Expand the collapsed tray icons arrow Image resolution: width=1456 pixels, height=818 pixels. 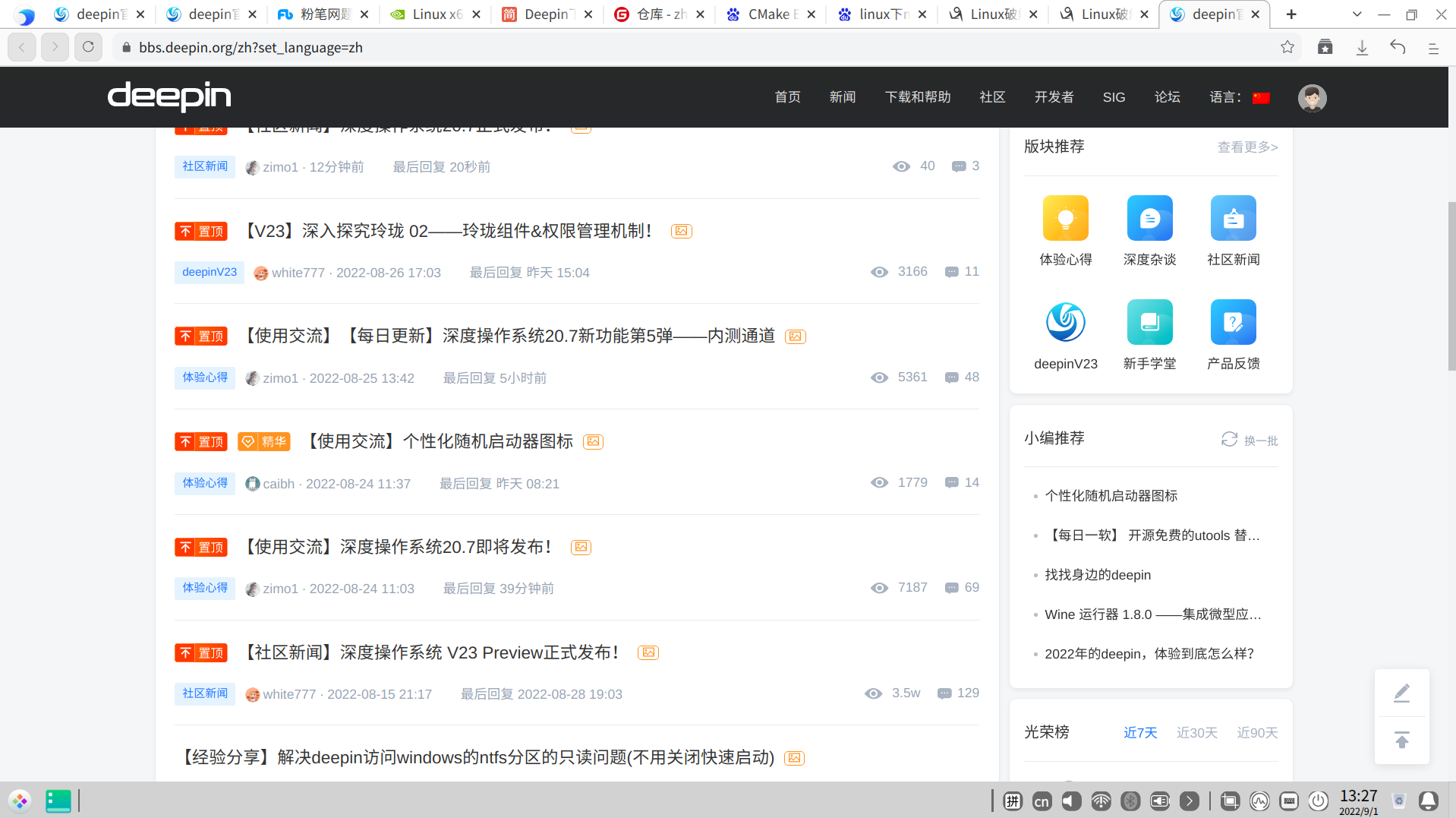pos(1190,801)
